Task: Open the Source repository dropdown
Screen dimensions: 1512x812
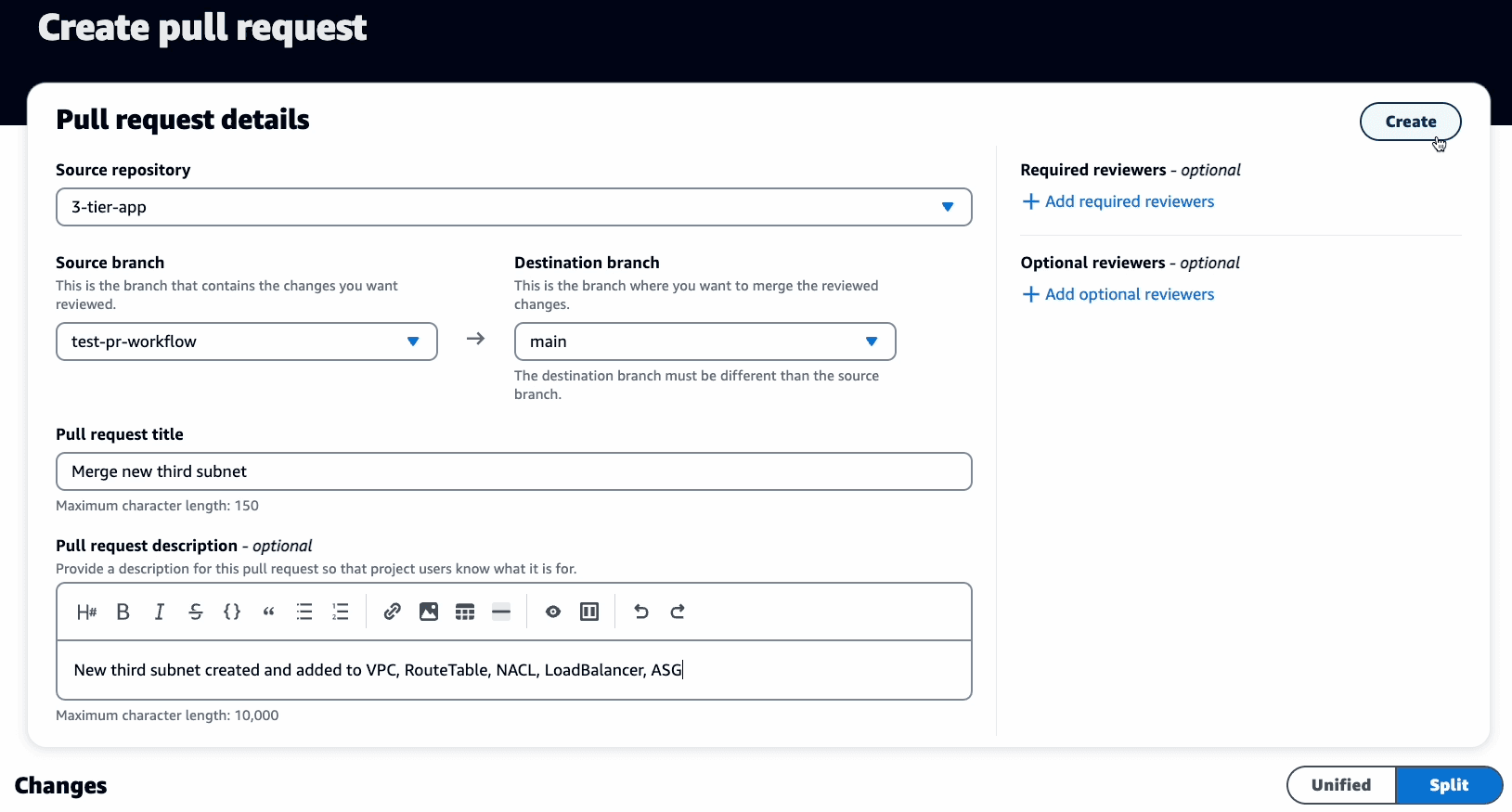Action: (514, 207)
